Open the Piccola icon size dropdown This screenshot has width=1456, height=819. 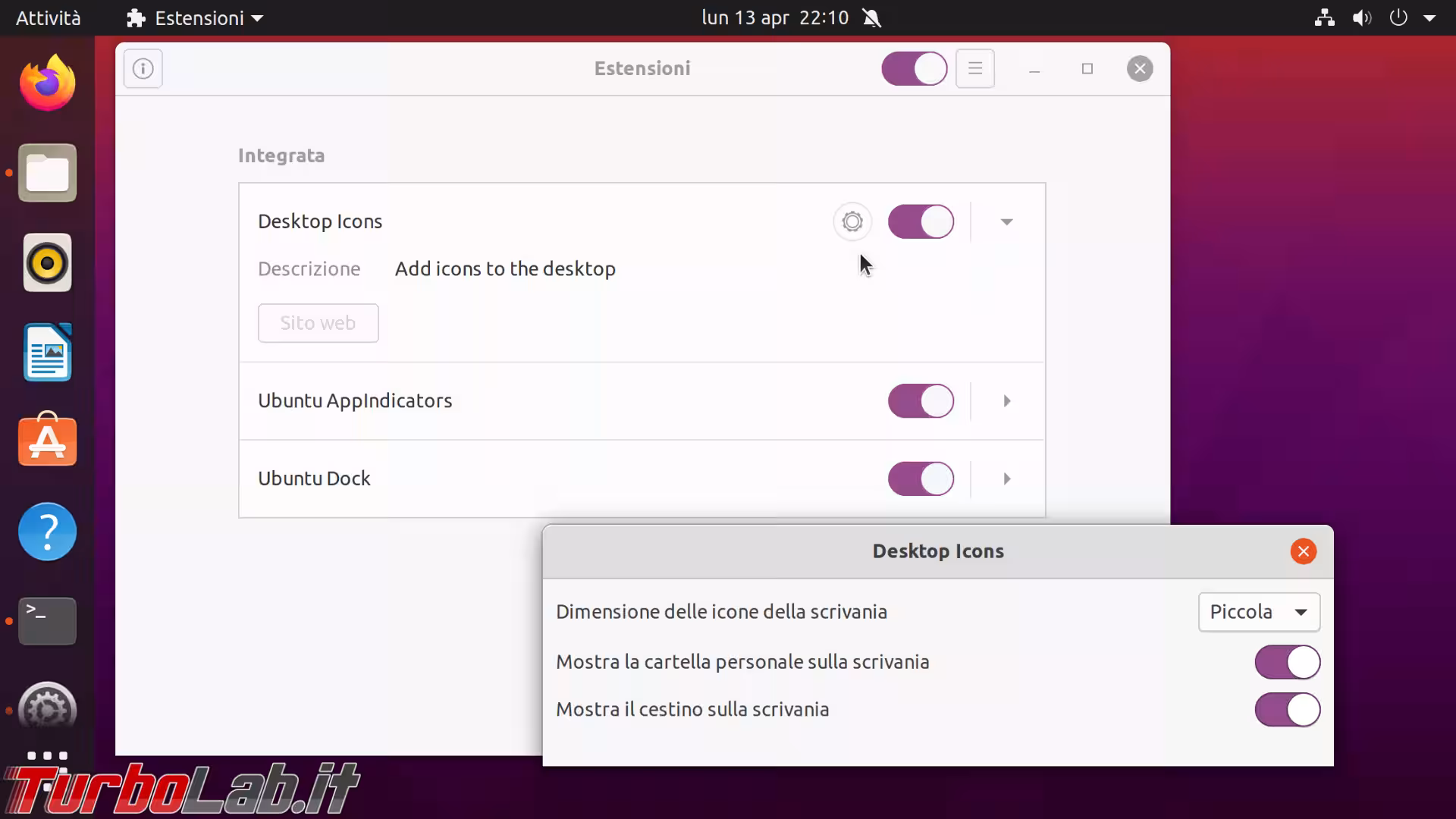coord(1259,612)
